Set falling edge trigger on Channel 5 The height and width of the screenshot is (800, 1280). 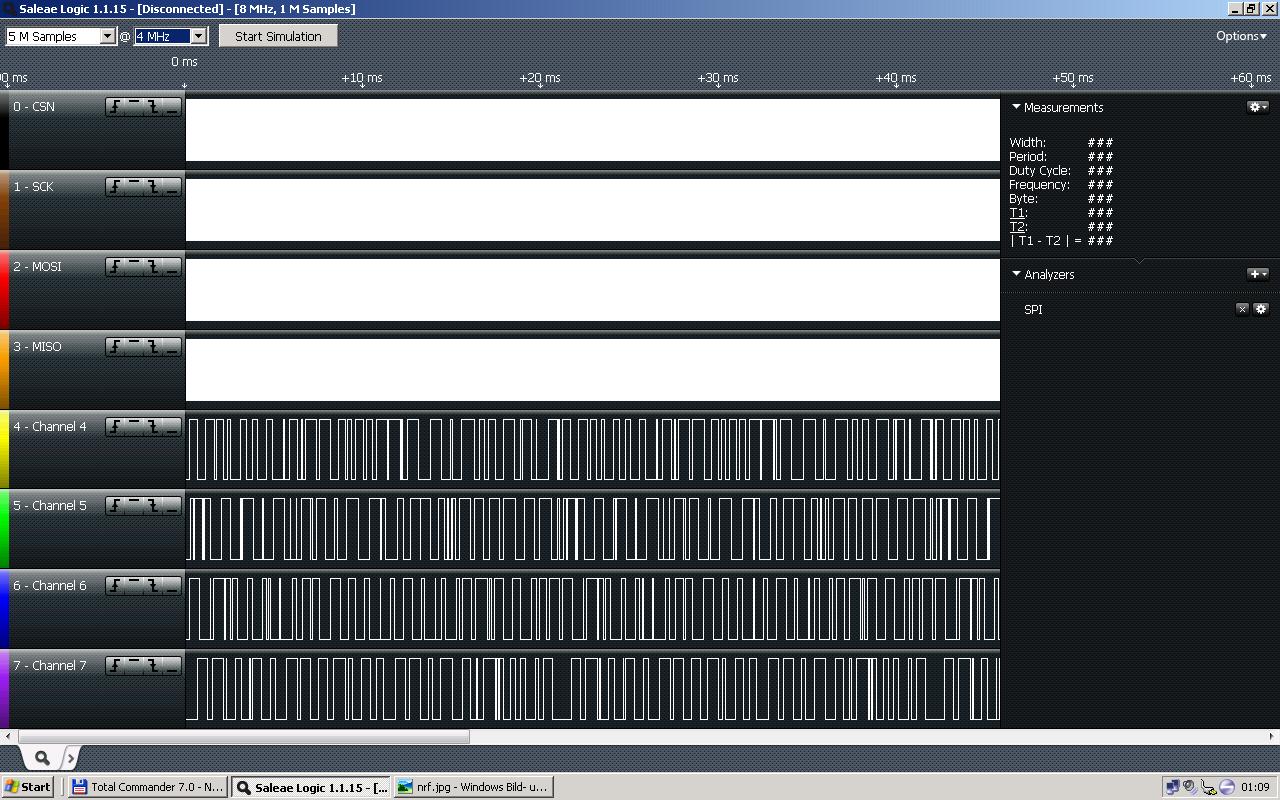pyautogui.click(x=153, y=506)
